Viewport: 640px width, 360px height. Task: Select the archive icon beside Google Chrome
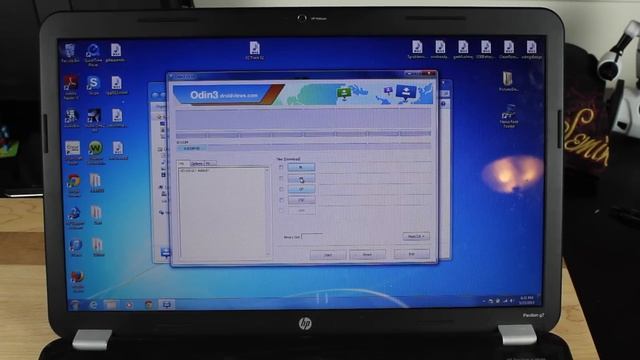[96, 183]
